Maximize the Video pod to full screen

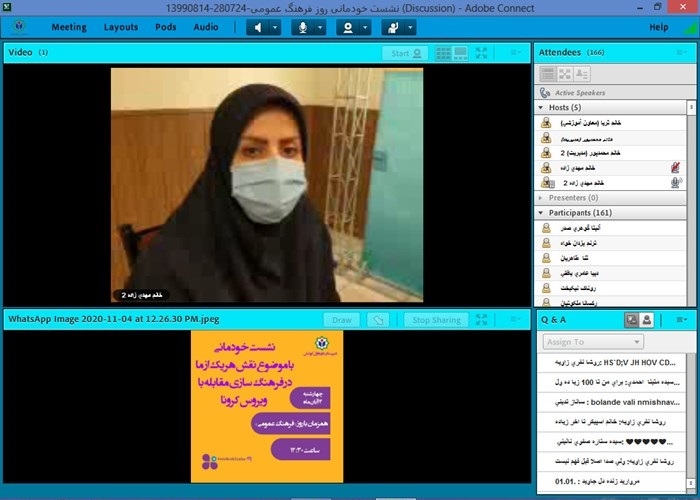pyautogui.click(x=482, y=53)
